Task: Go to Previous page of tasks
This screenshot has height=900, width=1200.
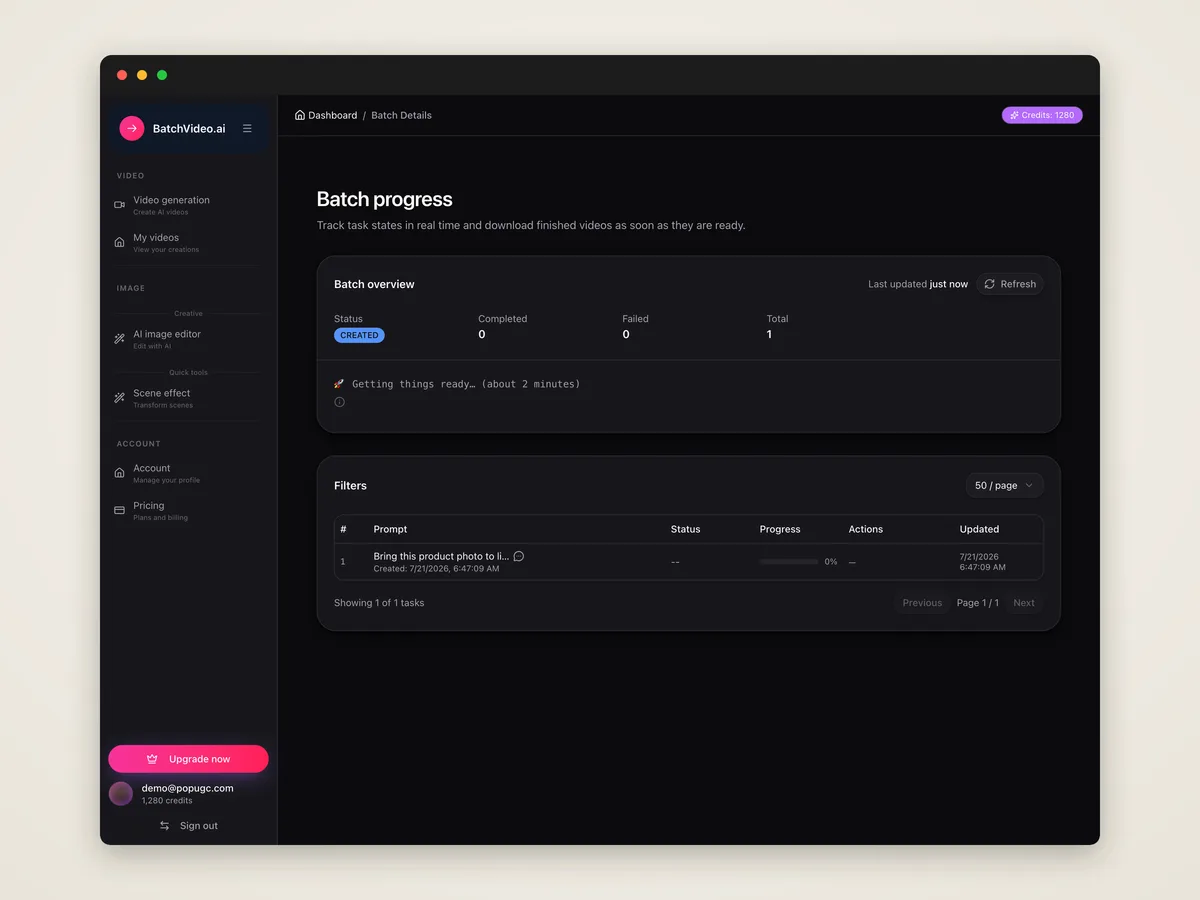Action: [922, 603]
